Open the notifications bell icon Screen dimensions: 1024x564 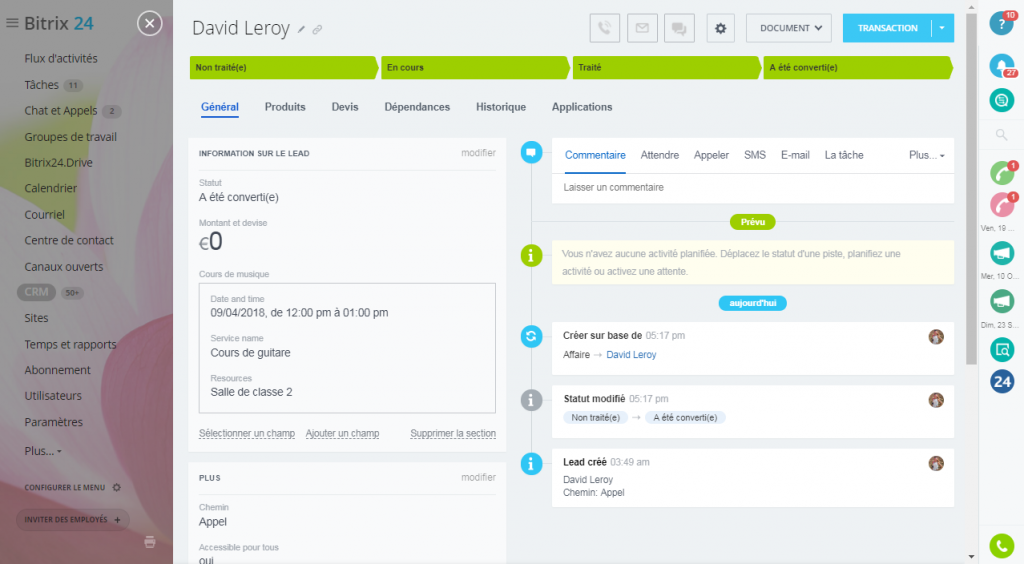[x=1001, y=65]
